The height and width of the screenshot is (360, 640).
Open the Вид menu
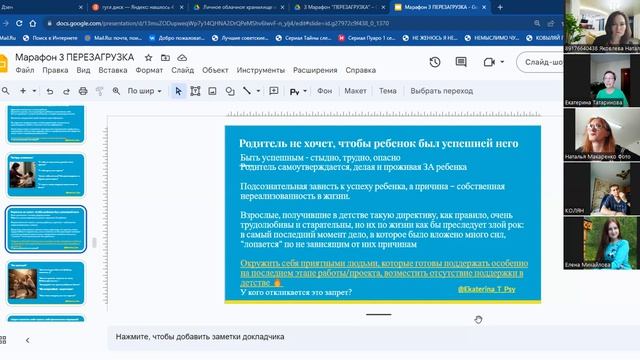[x=83, y=70]
